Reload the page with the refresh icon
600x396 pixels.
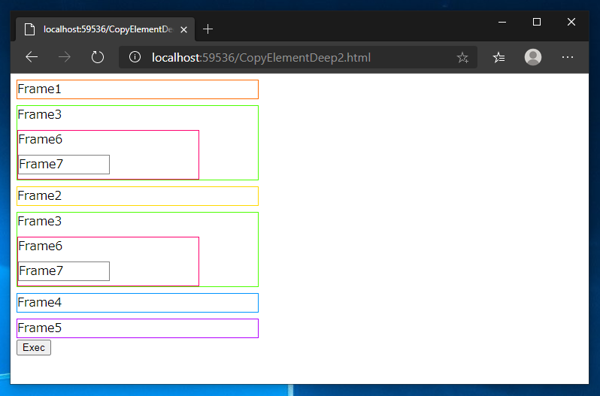pos(98,57)
